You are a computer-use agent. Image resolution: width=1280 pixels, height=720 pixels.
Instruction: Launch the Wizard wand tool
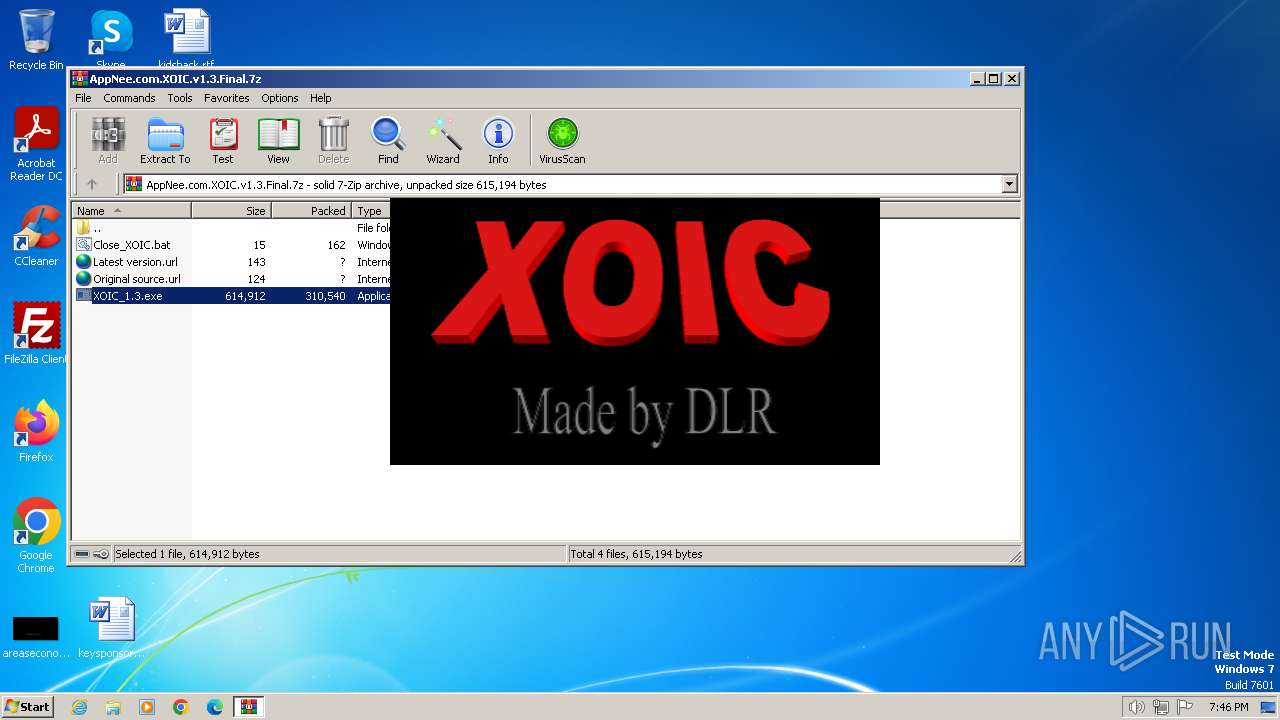click(443, 140)
